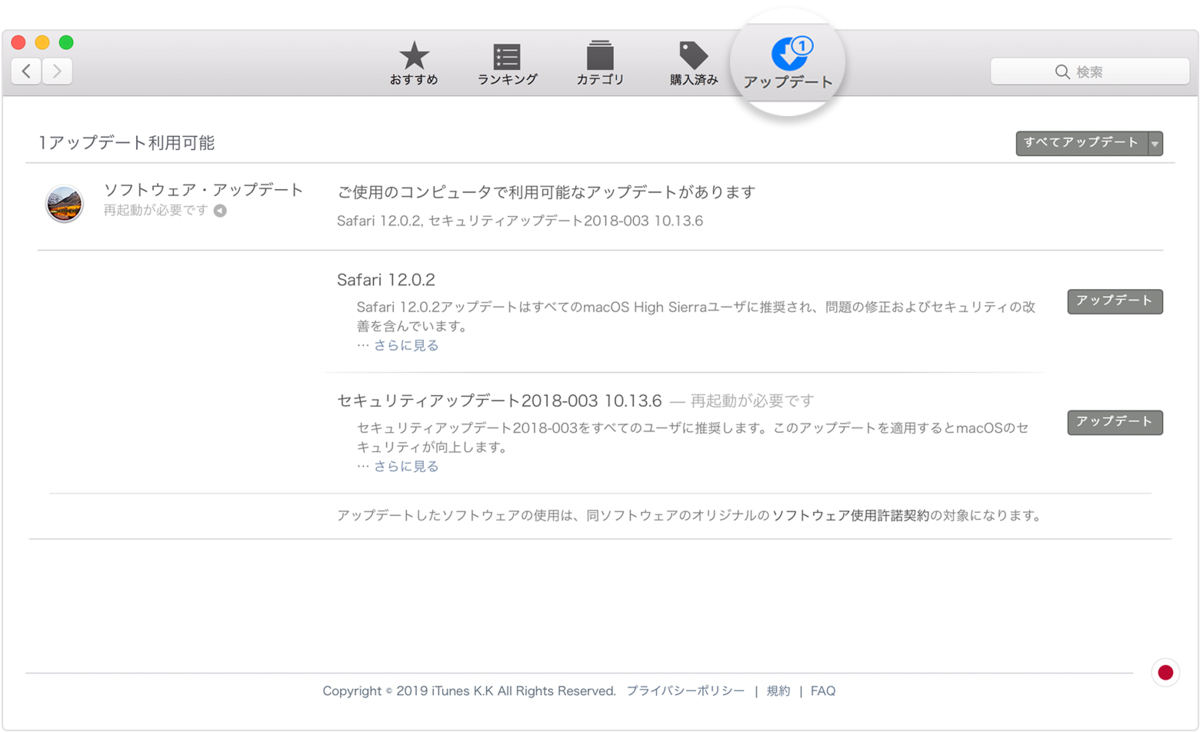Focus the 検索 search field
The image size is (1200, 732).
point(1089,72)
